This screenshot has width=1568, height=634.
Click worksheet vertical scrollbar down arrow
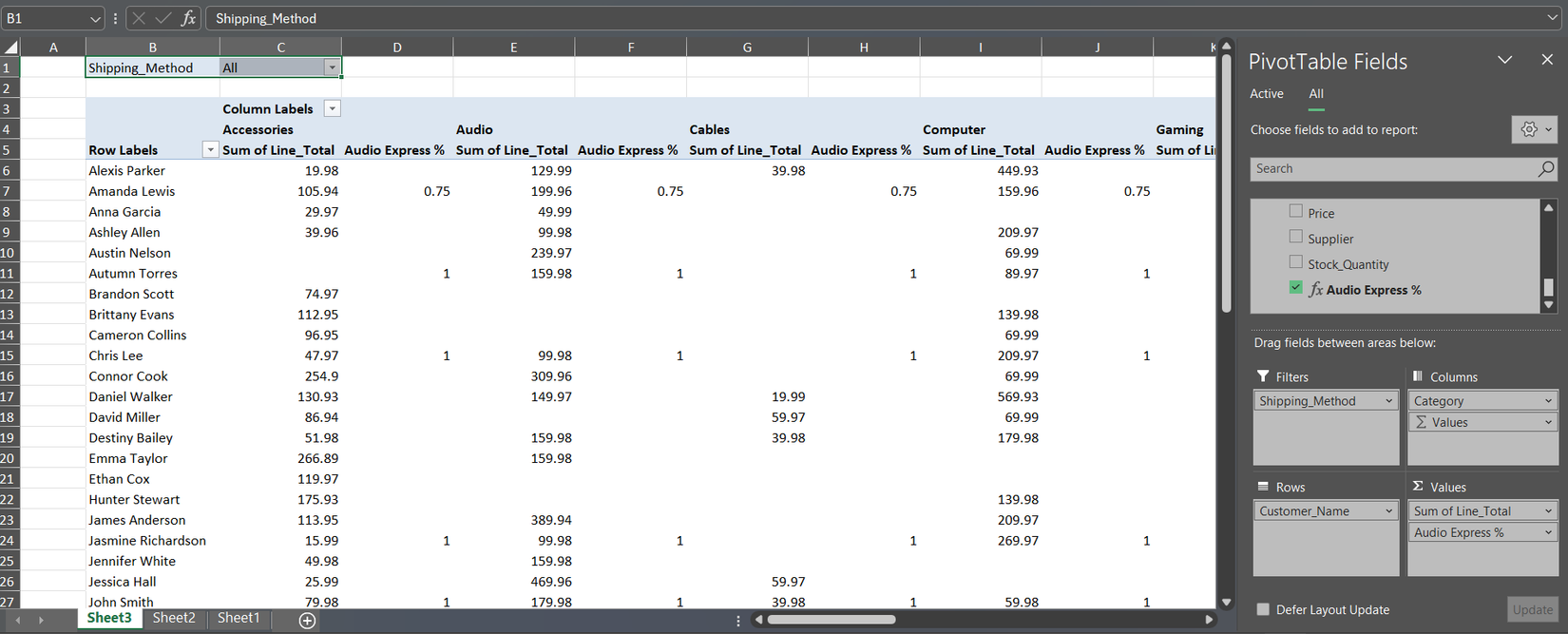click(x=1227, y=602)
